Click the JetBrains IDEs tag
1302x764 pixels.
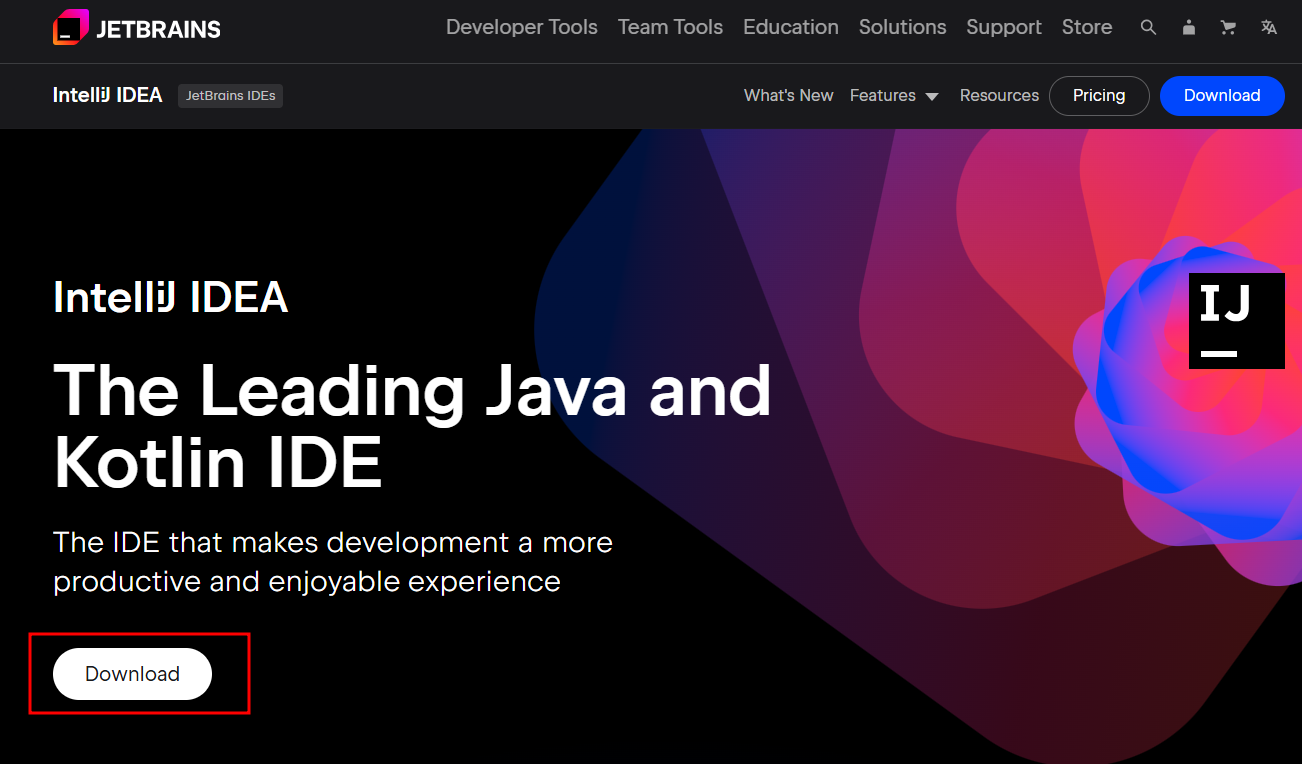pyautogui.click(x=230, y=96)
